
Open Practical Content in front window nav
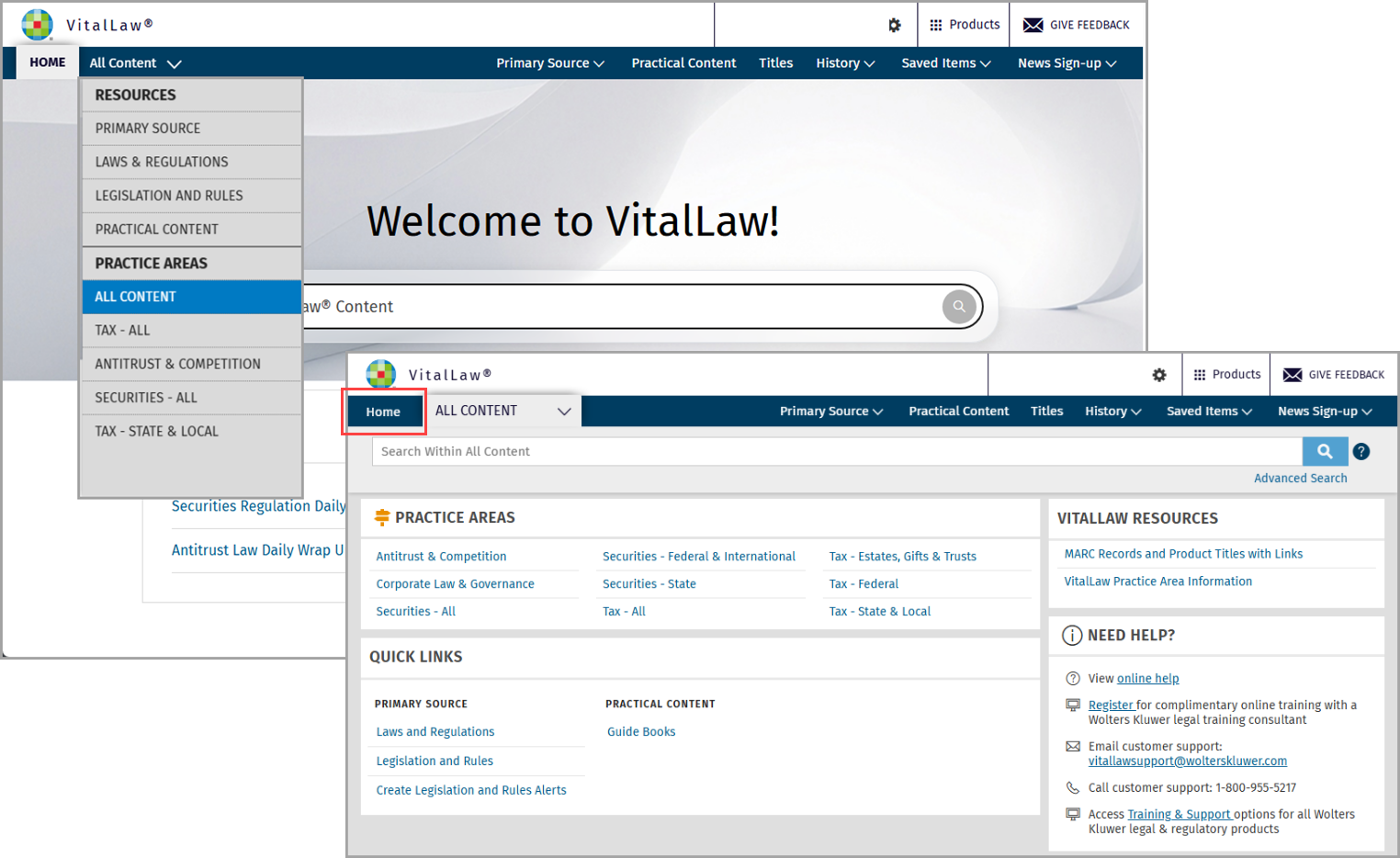(958, 412)
